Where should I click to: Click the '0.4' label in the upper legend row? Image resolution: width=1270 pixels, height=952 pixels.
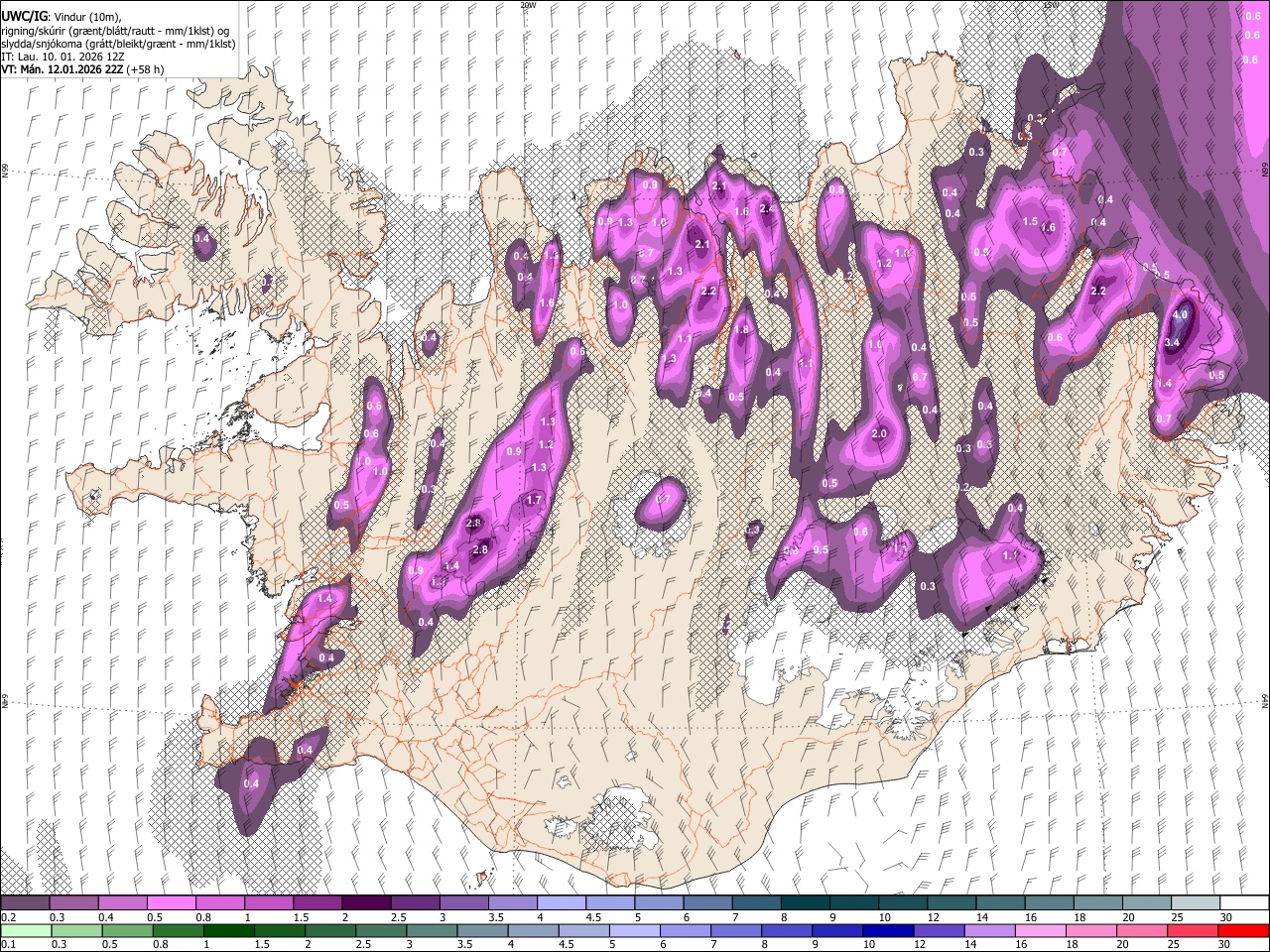(x=106, y=917)
